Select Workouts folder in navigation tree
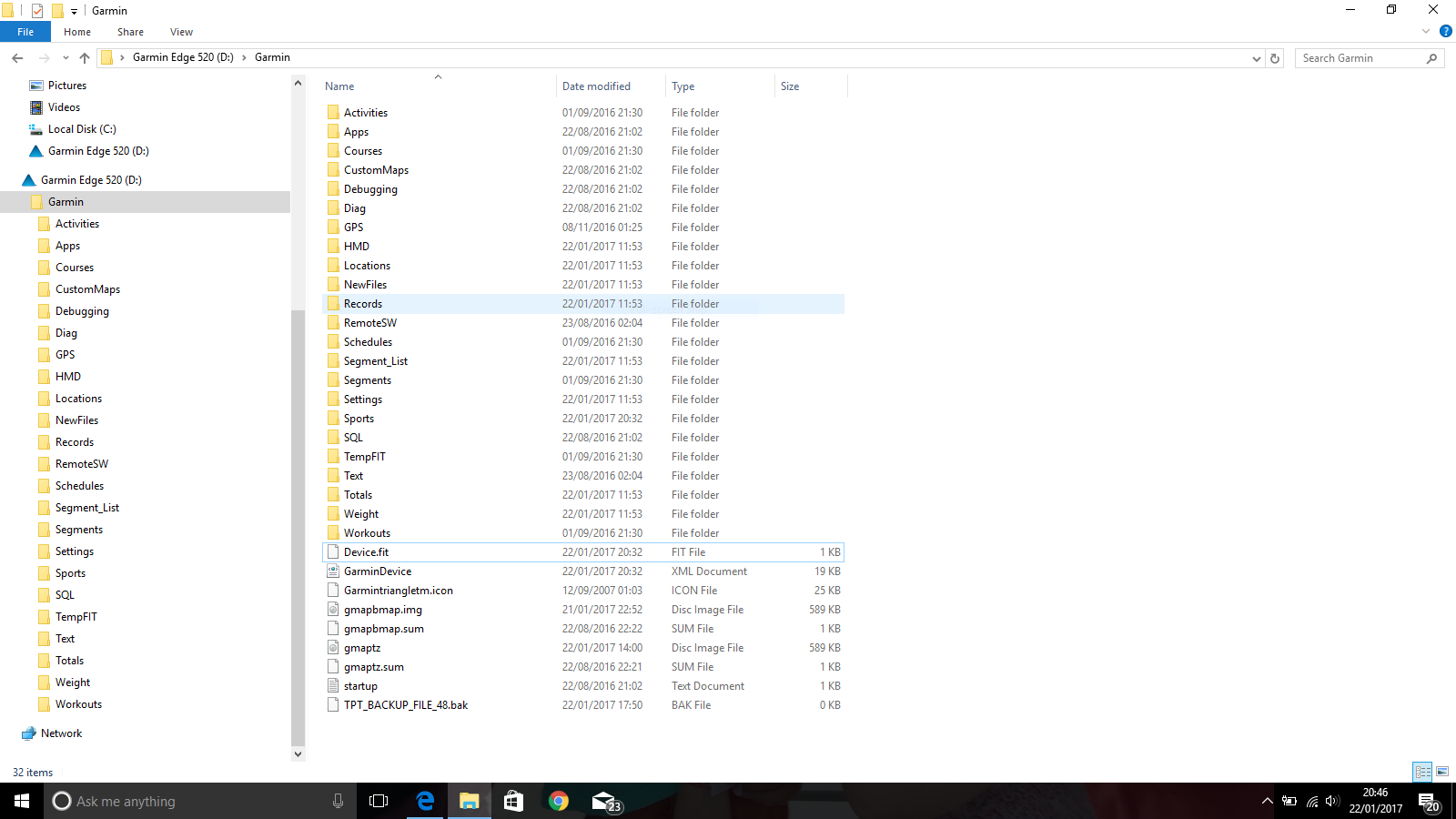This screenshot has height=819, width=1456. click(78, 704)
